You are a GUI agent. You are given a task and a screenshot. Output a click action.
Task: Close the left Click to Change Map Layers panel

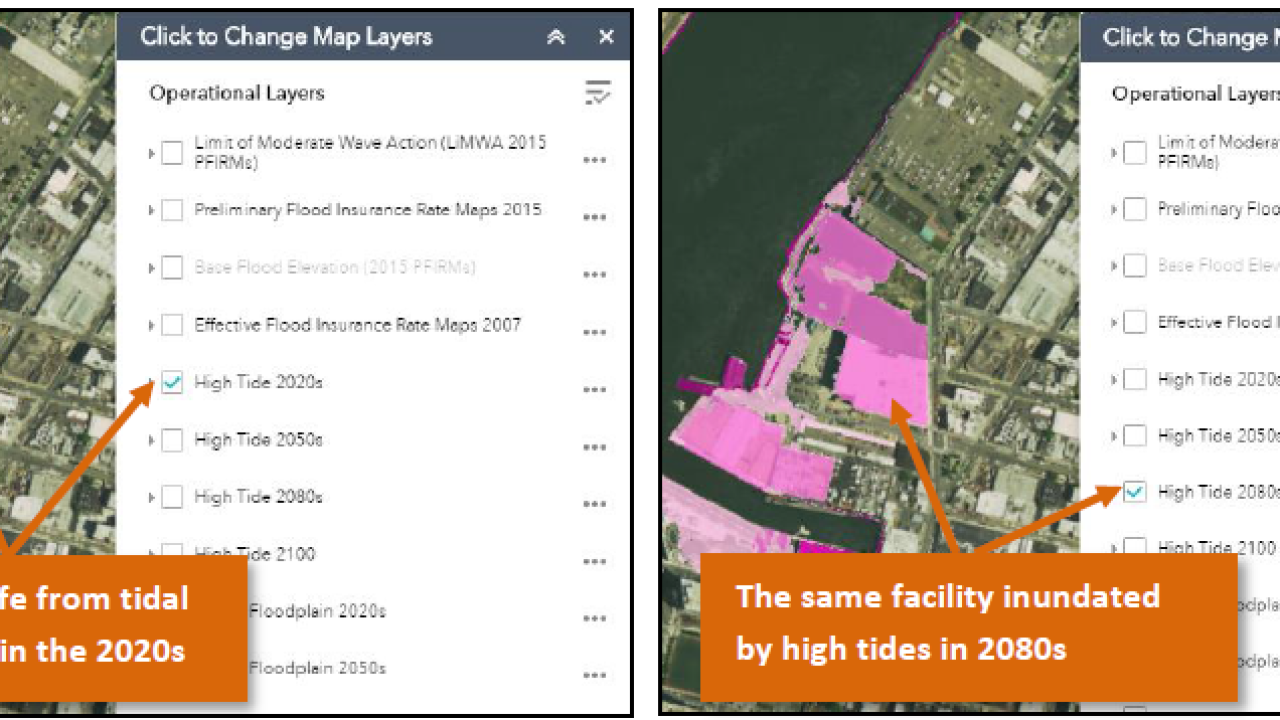click(606, 37)
